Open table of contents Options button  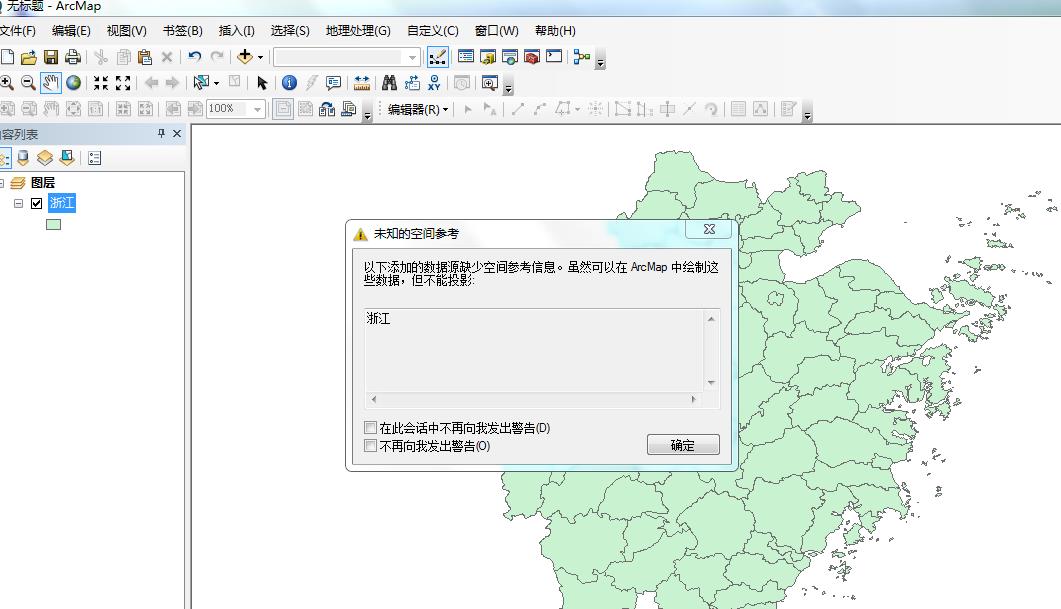pos(94,158)
